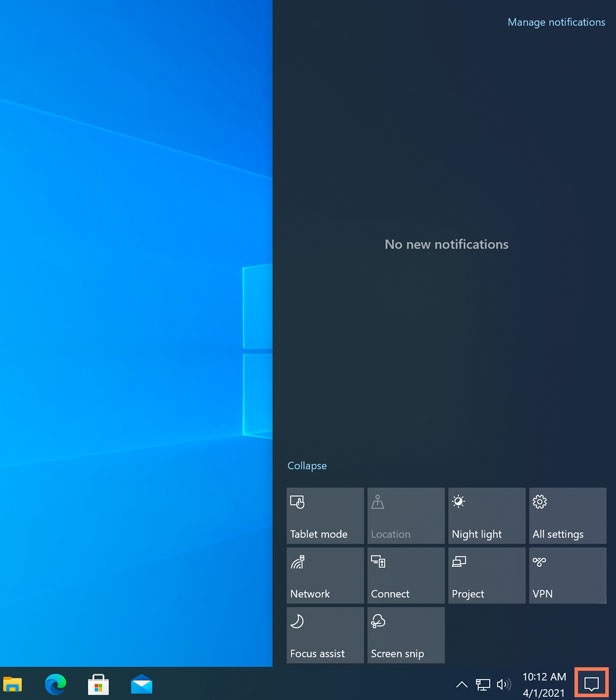Show hidden icons in system tray
616x700 pixels.
pyautogui.click(x=461, y=685)
